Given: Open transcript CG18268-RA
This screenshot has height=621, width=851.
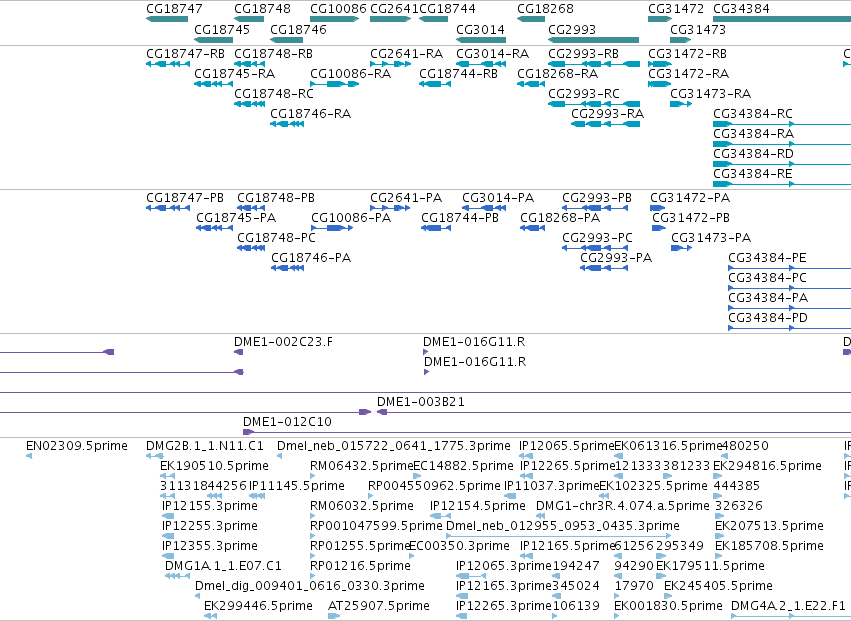Looking at the screenshot, I should coord(558,74).
